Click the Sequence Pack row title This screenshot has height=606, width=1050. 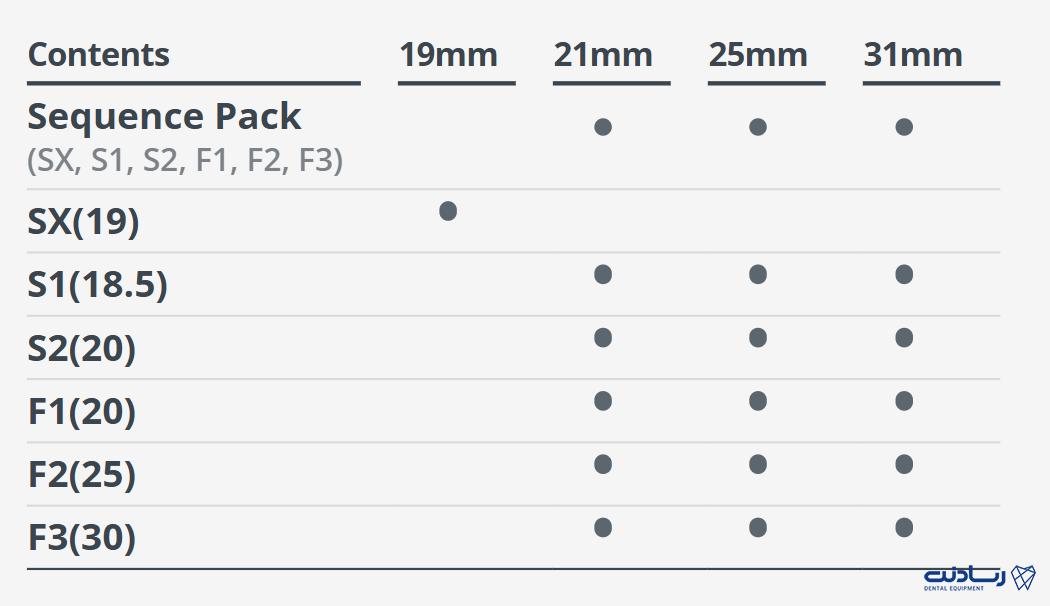coord(164,117)
